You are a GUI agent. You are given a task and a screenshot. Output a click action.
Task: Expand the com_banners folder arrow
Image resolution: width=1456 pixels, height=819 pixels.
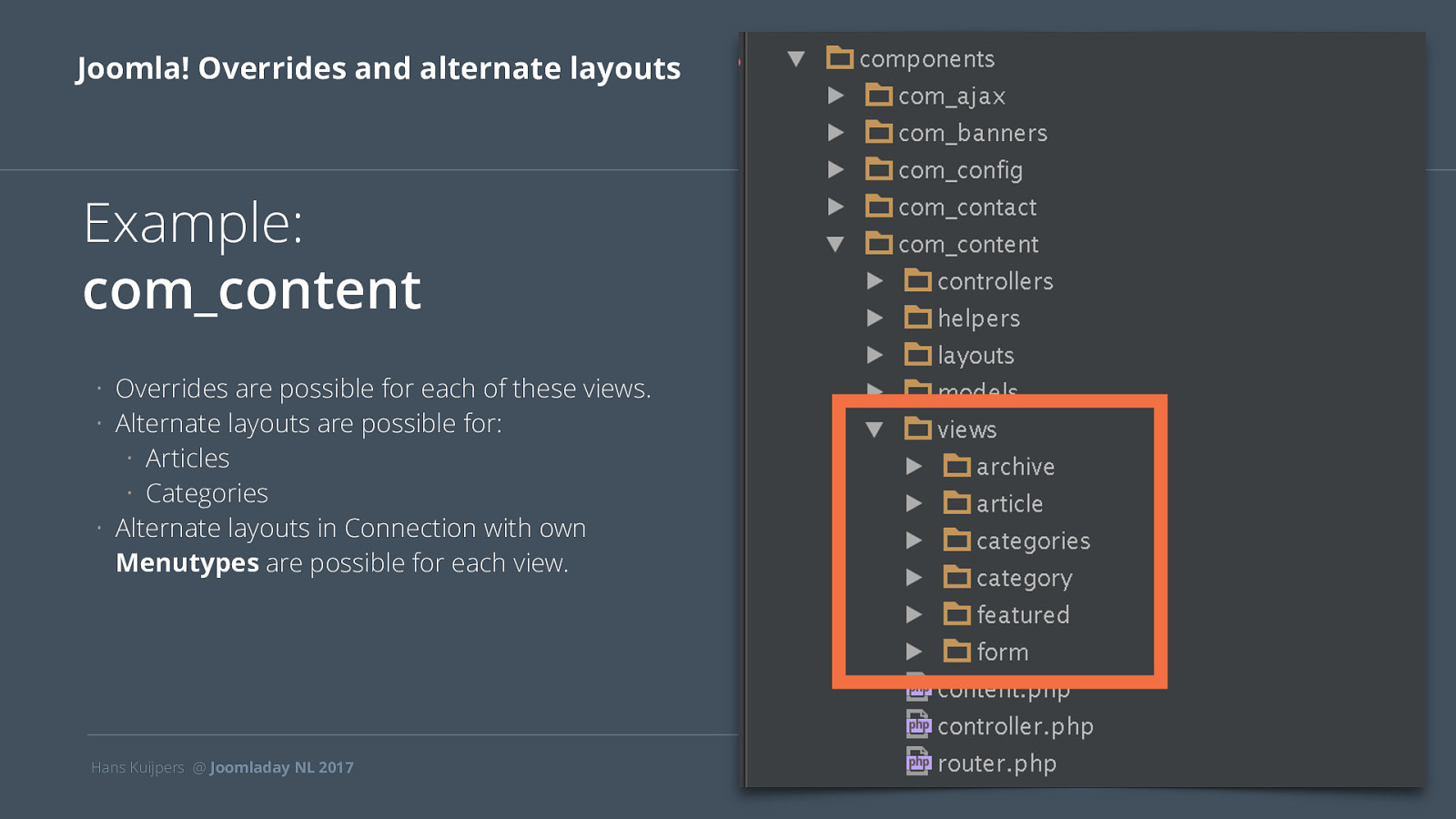pyautogui.click(x=835, y=133)
